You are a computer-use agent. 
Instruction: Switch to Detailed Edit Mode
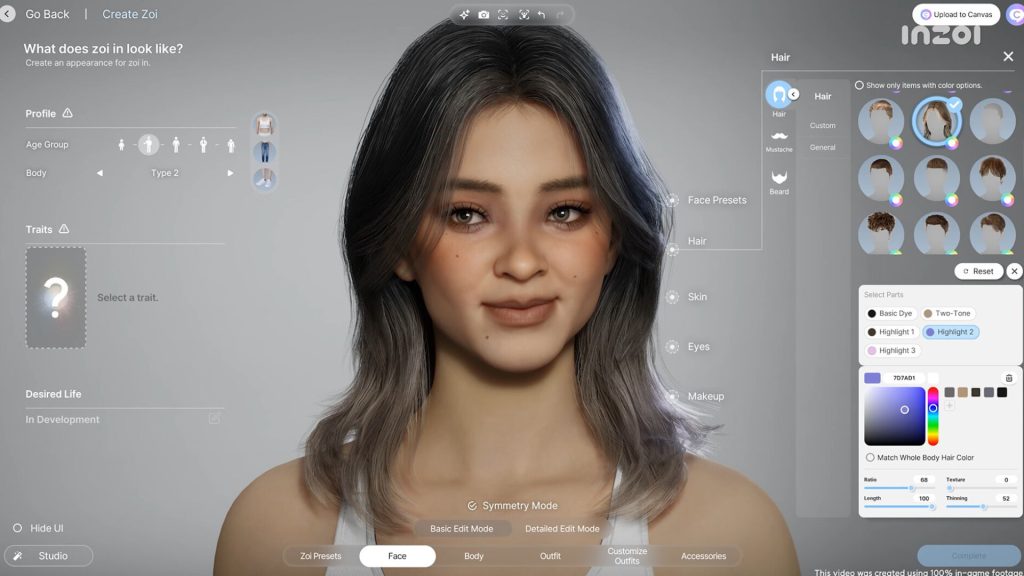(562, 529)
